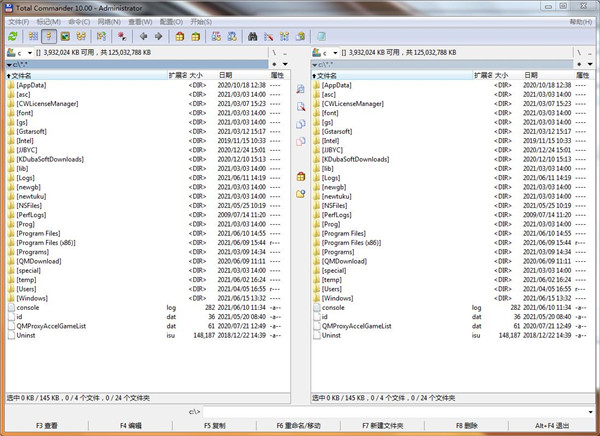Toggle the highlighted full details view button
Viewport: 600px width, 436px height.
coord(49,36)
